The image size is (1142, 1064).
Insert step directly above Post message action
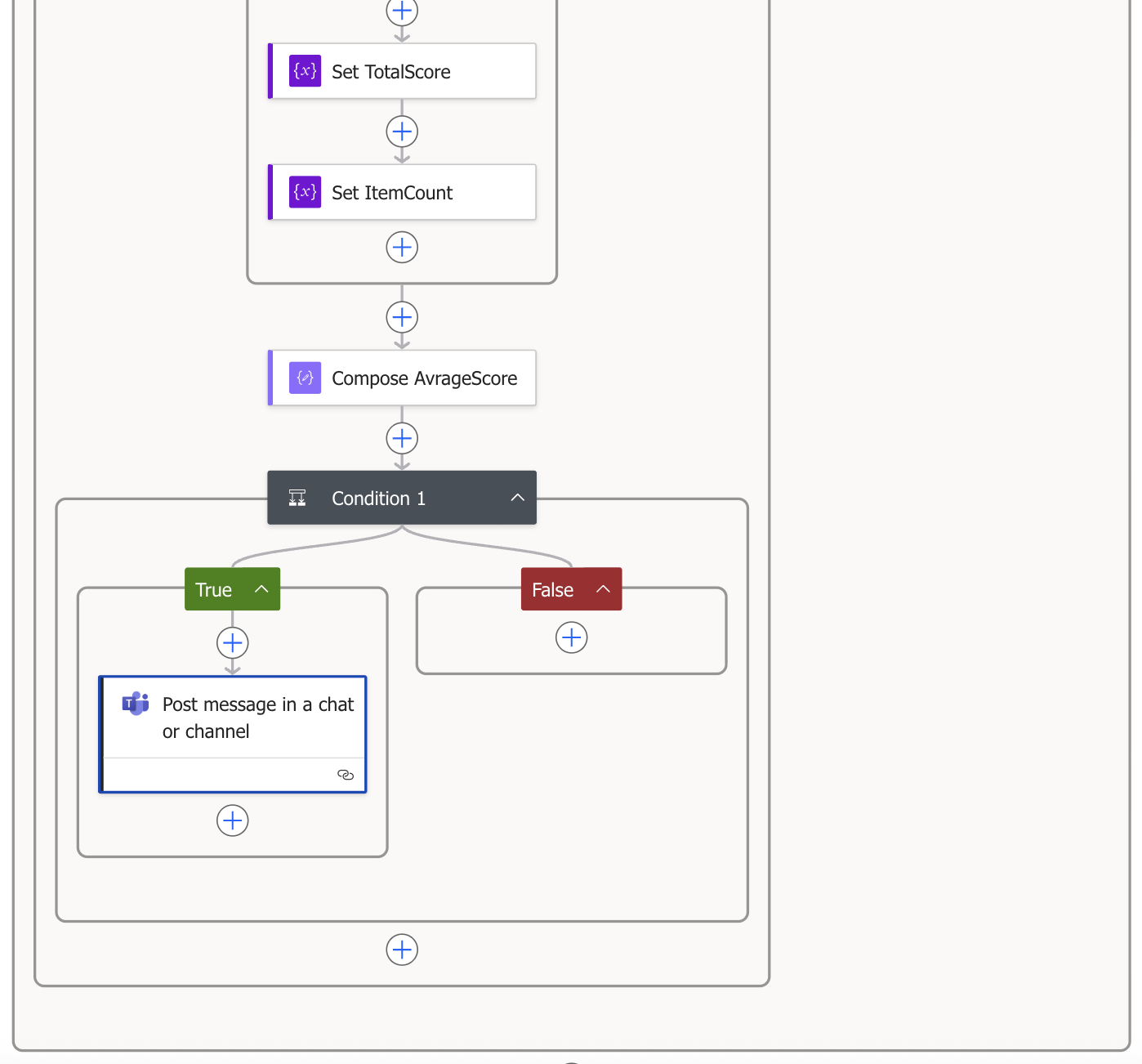tap(233, 643)
